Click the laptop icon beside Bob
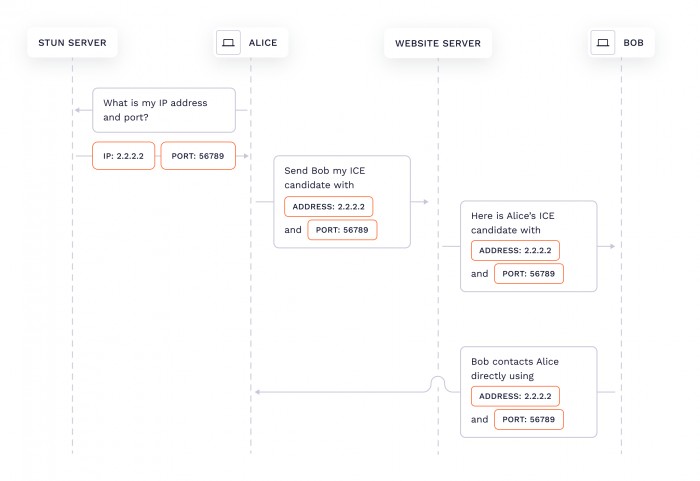 pyautogui.click(x=602, y=43)
